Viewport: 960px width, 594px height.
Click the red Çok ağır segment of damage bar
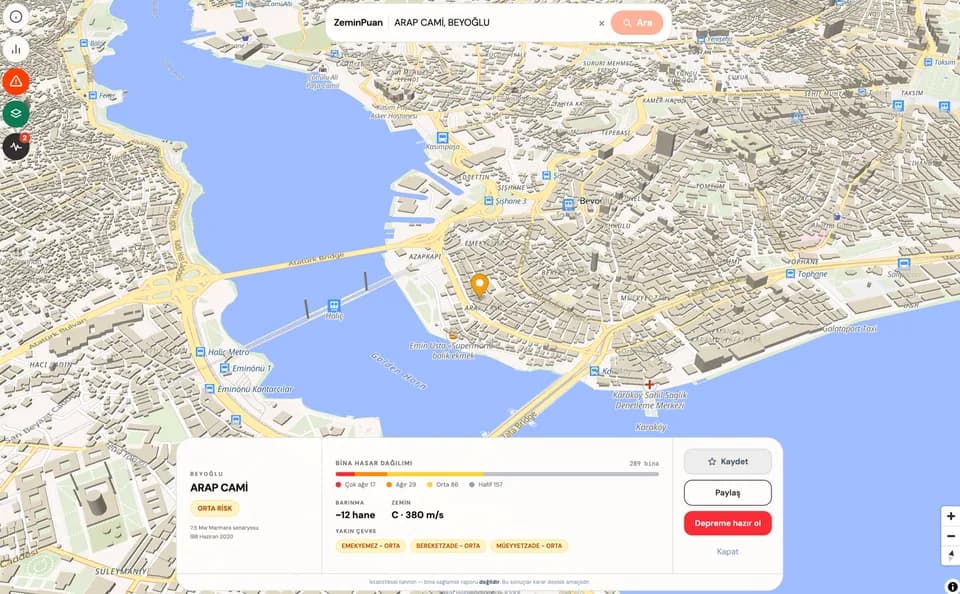click(345, 474)
